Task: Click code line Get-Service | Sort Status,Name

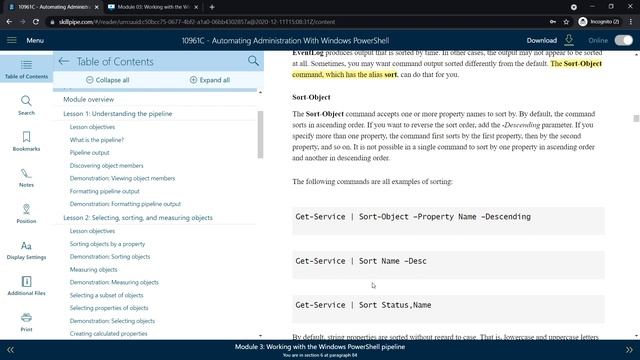Action: click(363, 305)
